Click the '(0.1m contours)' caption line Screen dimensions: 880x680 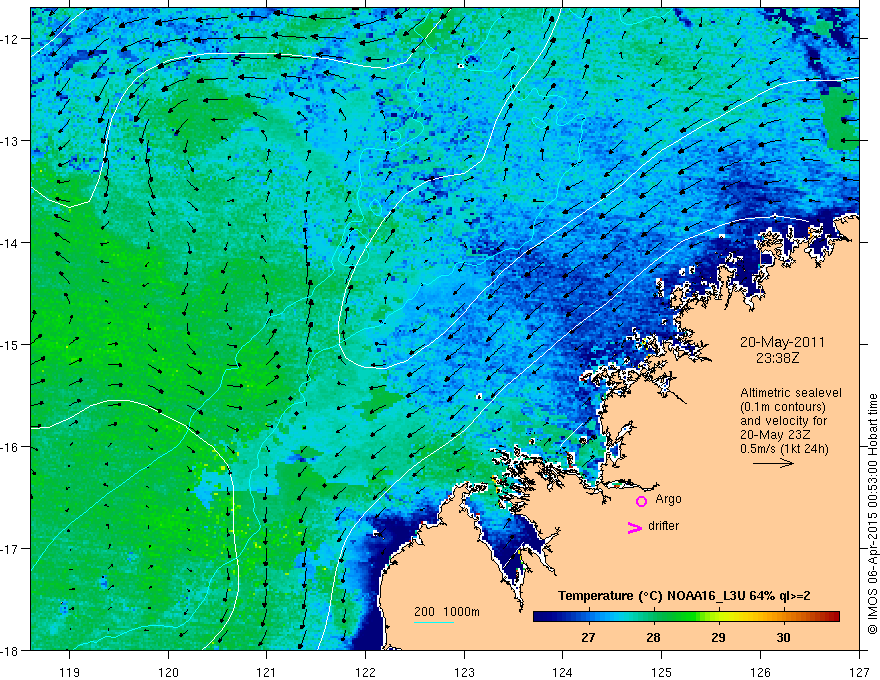click(783, 407)
